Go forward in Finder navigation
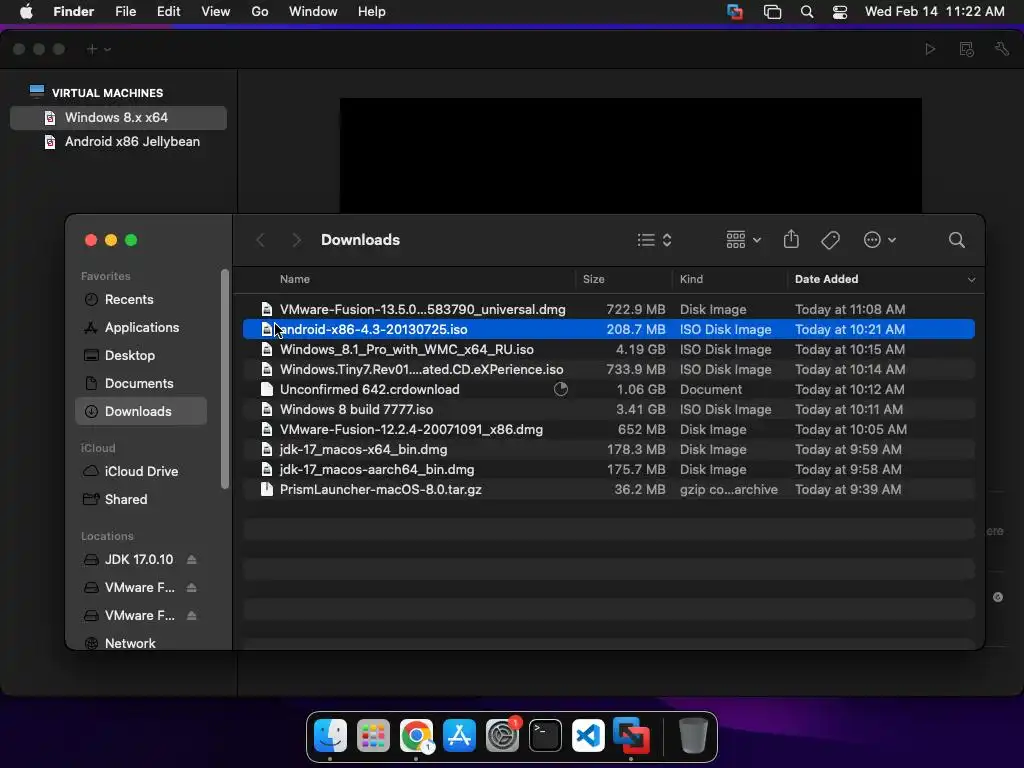1024x768 pixels. coord(296,240)
